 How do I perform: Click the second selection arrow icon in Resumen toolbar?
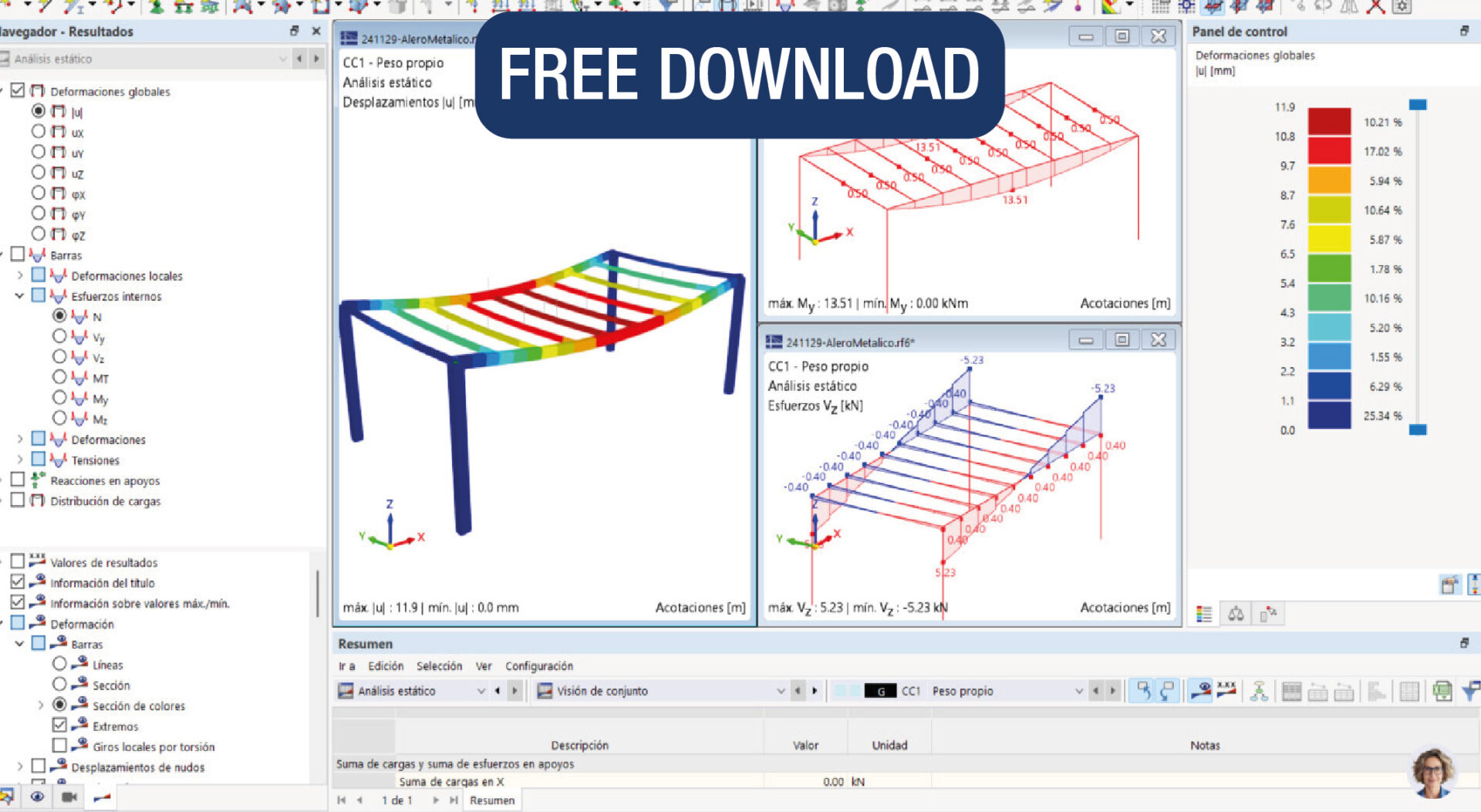click(x=1168, y=691)
